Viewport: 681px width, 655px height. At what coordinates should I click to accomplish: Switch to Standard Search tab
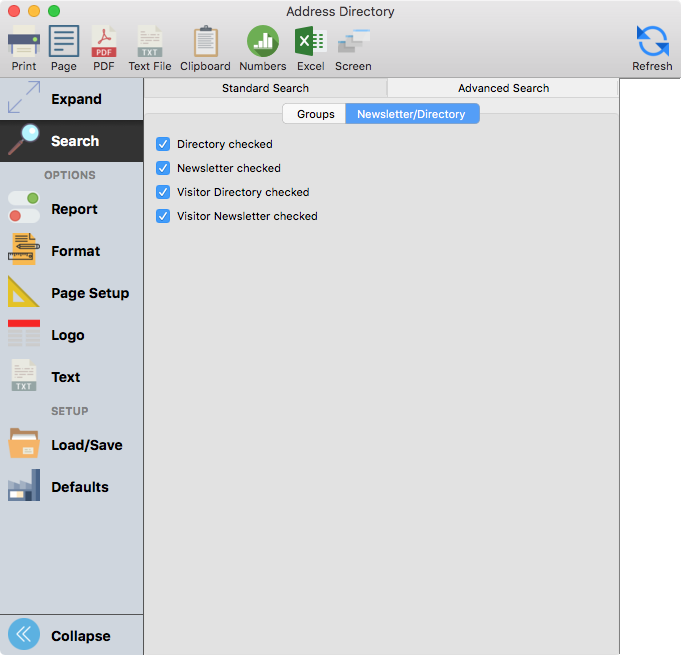(265, 88)
